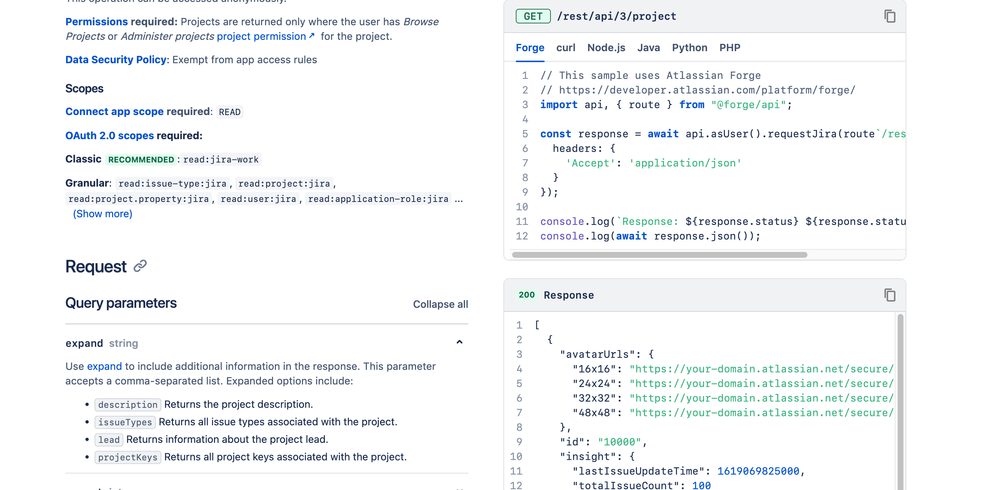Screen dimensions: 998x490
Task: Follow the expand link in parameter description
Action: point(104,367)
